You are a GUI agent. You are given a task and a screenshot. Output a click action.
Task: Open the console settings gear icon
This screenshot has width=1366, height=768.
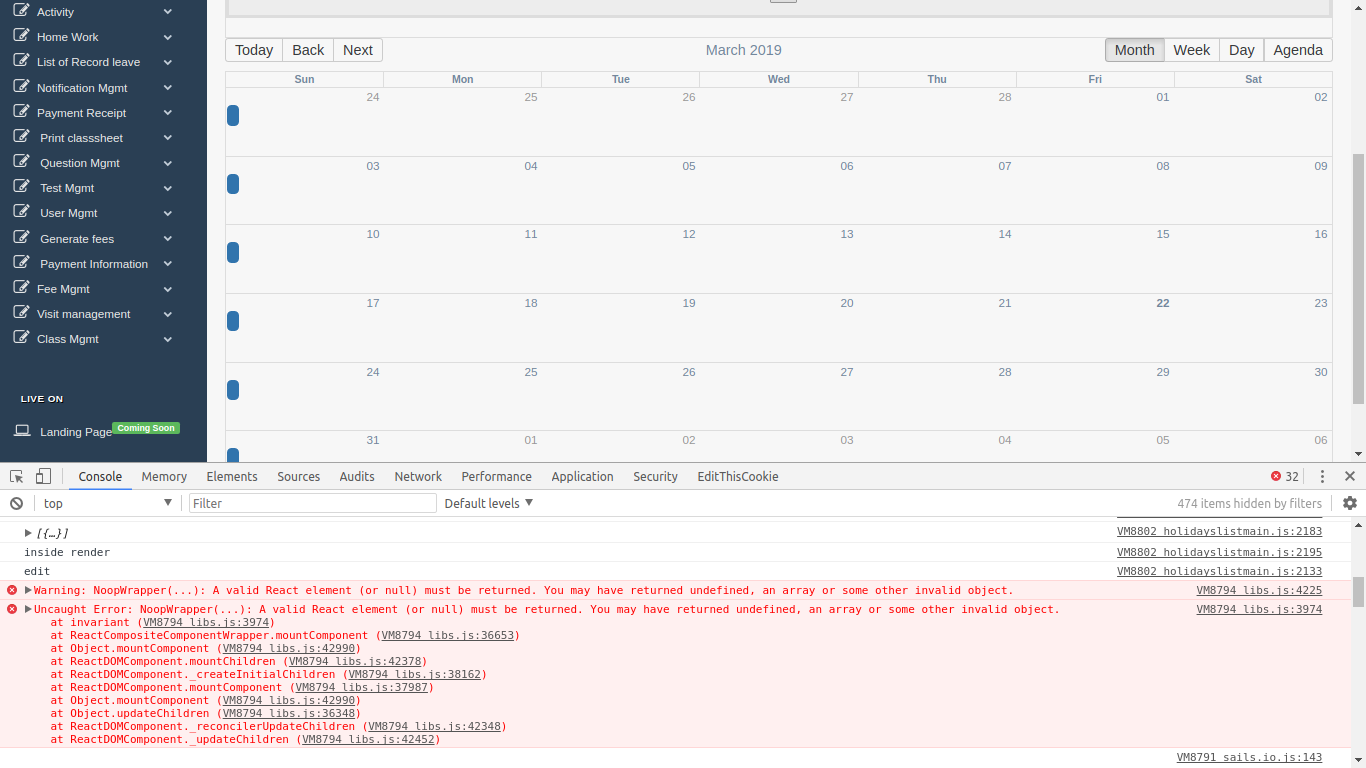pos(1350,503)
